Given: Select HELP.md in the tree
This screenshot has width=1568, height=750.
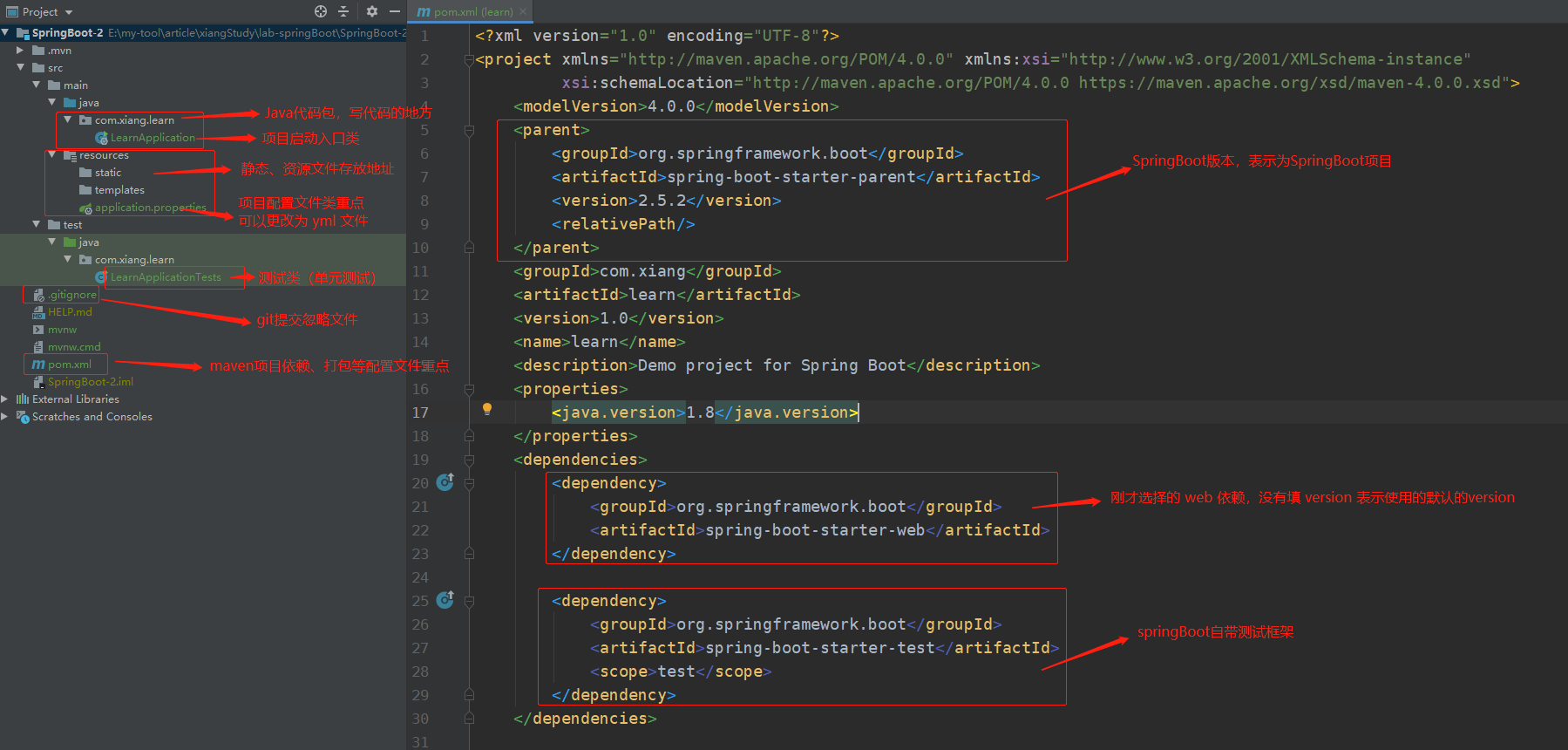Looking at the screenshot, I should click(70, 312).
